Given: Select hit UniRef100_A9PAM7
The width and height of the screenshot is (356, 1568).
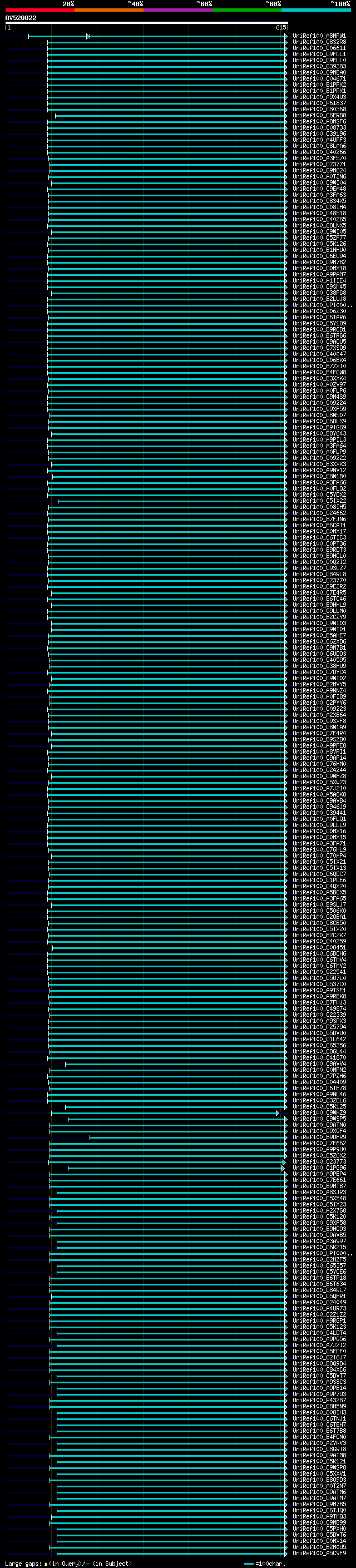Looking at the screenshot, I should (x=319, y=275).
